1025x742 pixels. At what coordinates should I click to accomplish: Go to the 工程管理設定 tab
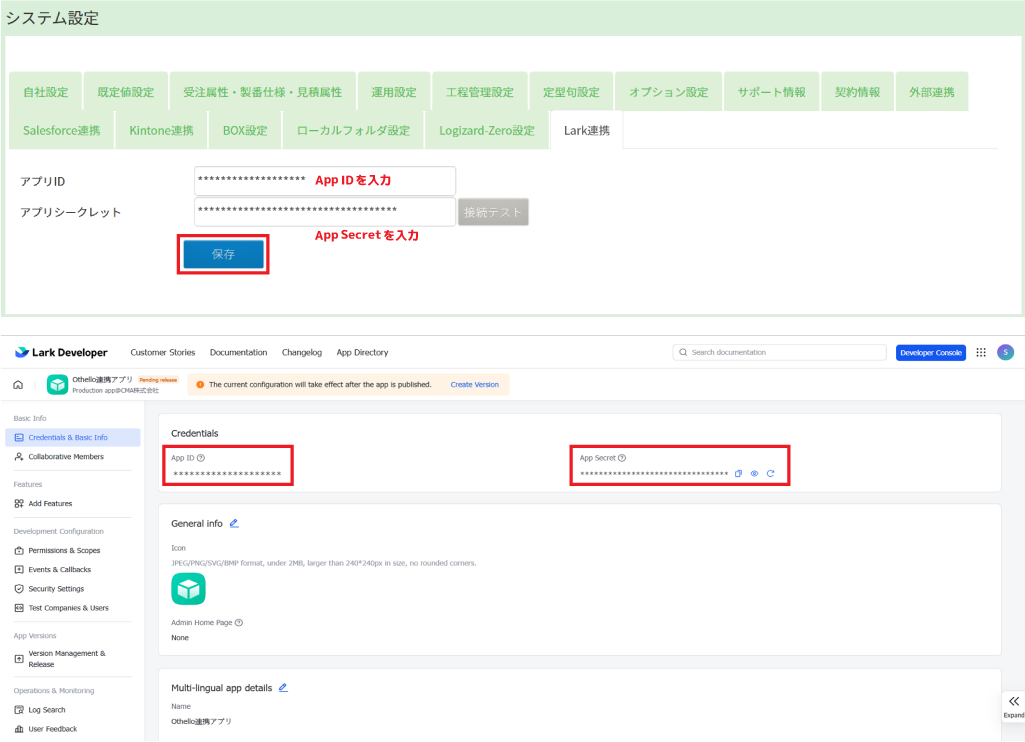point(480,92)
